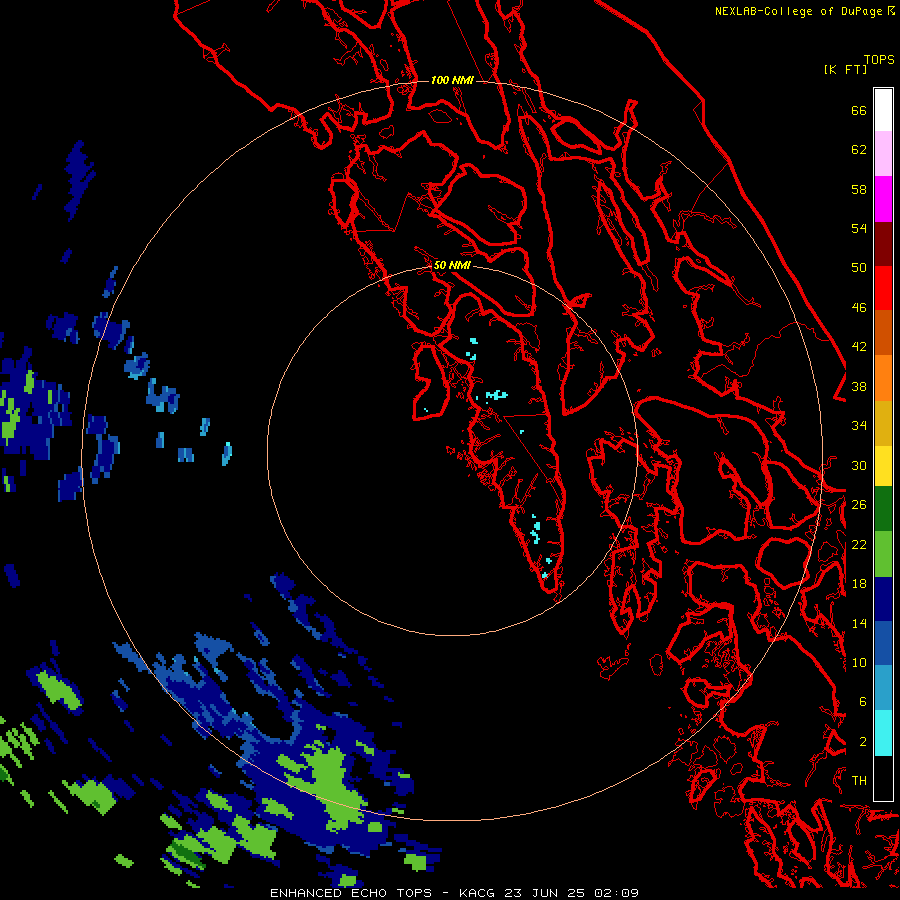Click the bright yellow legend swatch
The height and width of the screenshot is (900, 900).
[x=883, y=466]
